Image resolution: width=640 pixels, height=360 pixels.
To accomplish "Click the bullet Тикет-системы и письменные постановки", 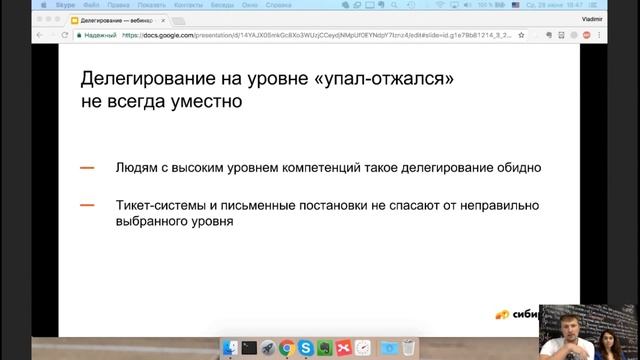I will pos(327,213).
